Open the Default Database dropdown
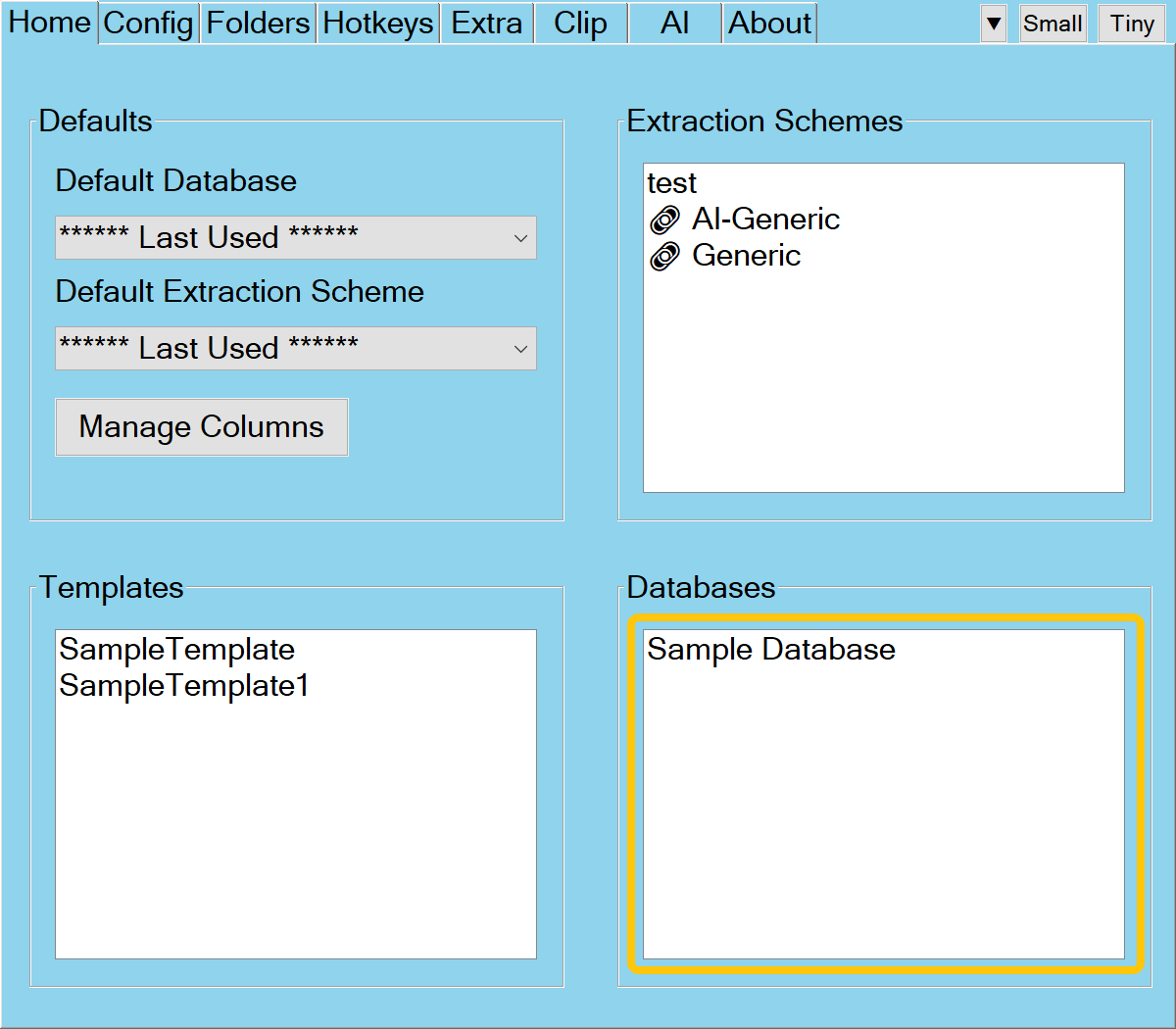1176x1029 pixels. click(x=295, y=238)
